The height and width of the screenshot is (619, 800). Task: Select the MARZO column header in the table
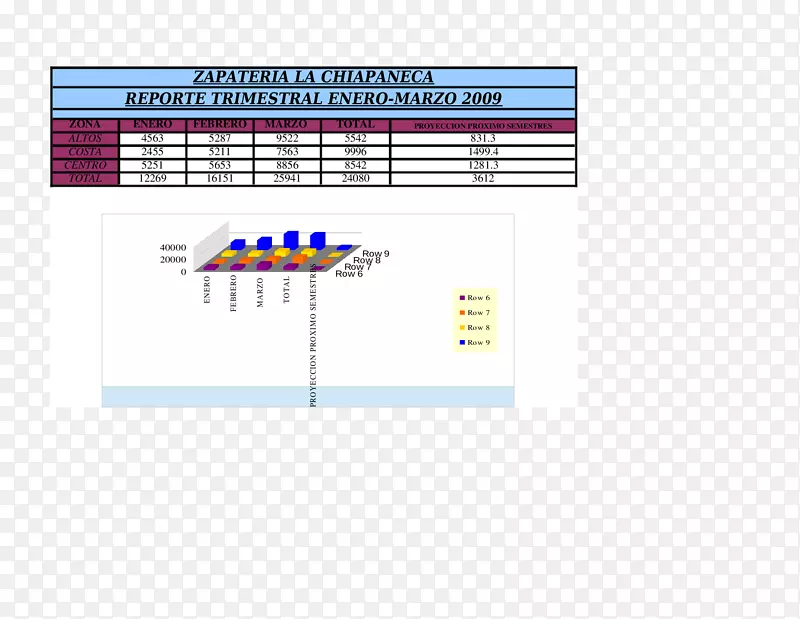pyautogui.click(x=286, y=125)
